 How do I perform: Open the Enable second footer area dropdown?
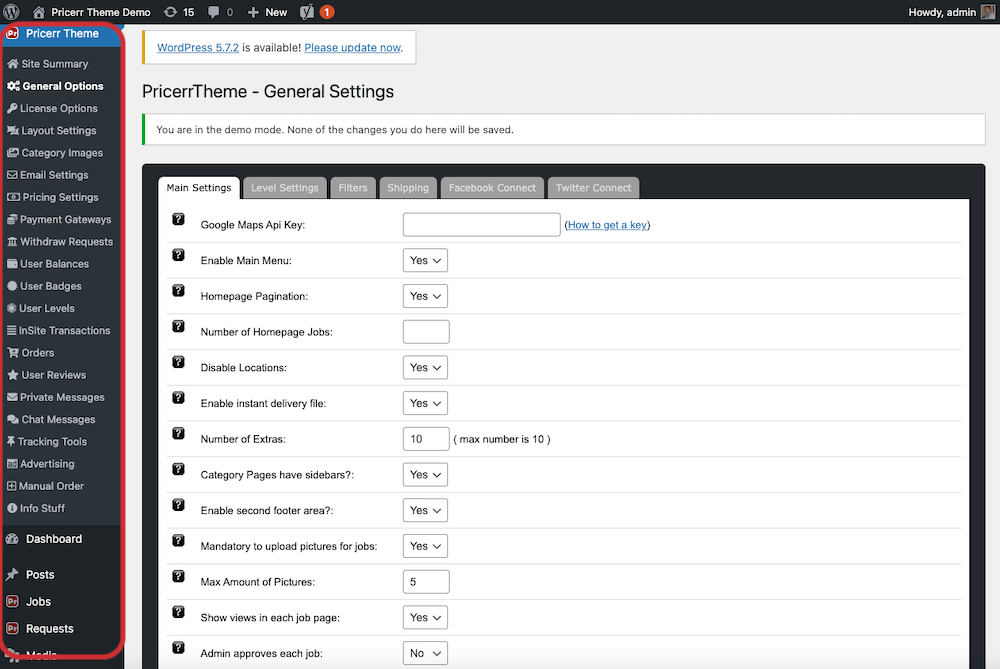[425, 510]
